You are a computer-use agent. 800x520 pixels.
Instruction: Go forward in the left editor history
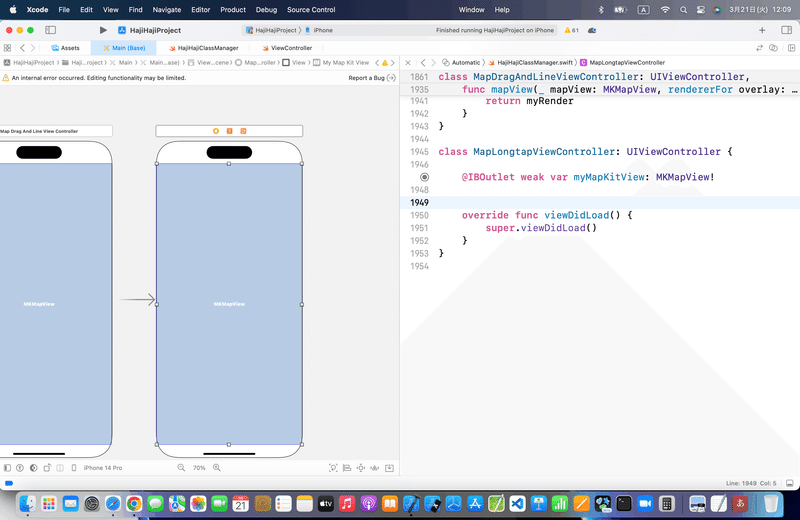pos(33,48)
